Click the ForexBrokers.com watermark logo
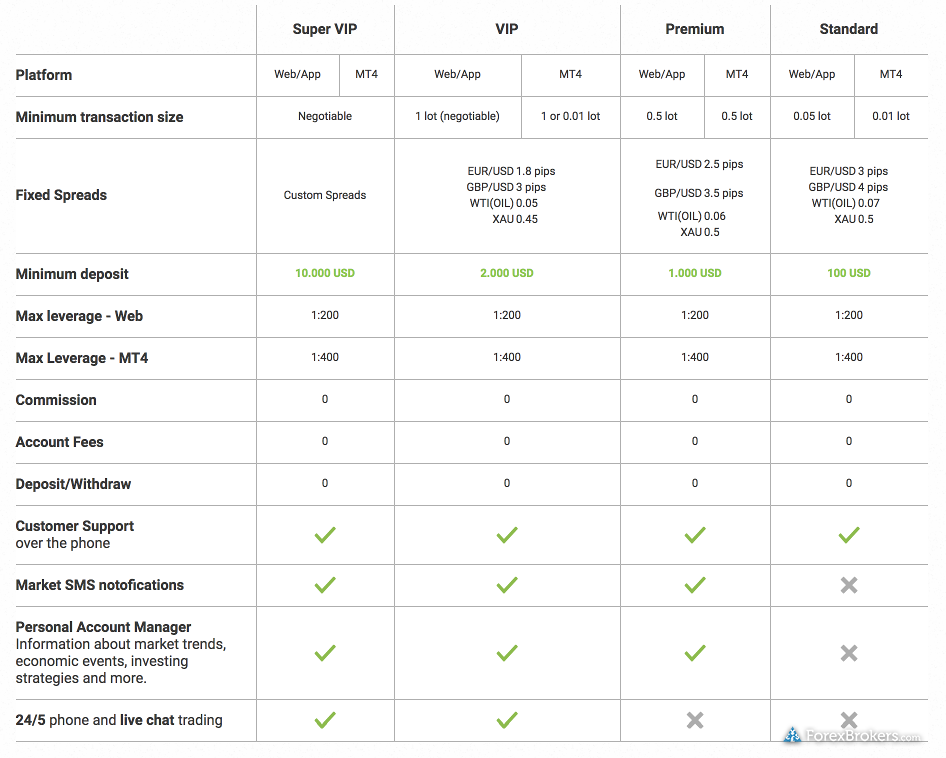Viewport: 946px width, 758px height. pyautogui.click(x=852, y=736)
